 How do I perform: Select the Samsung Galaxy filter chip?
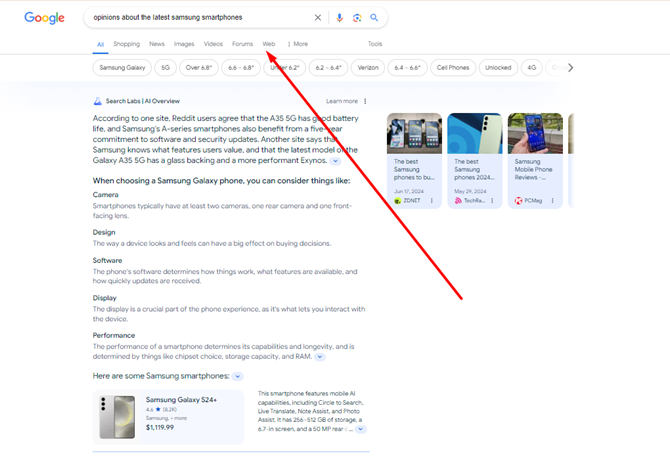120,68
